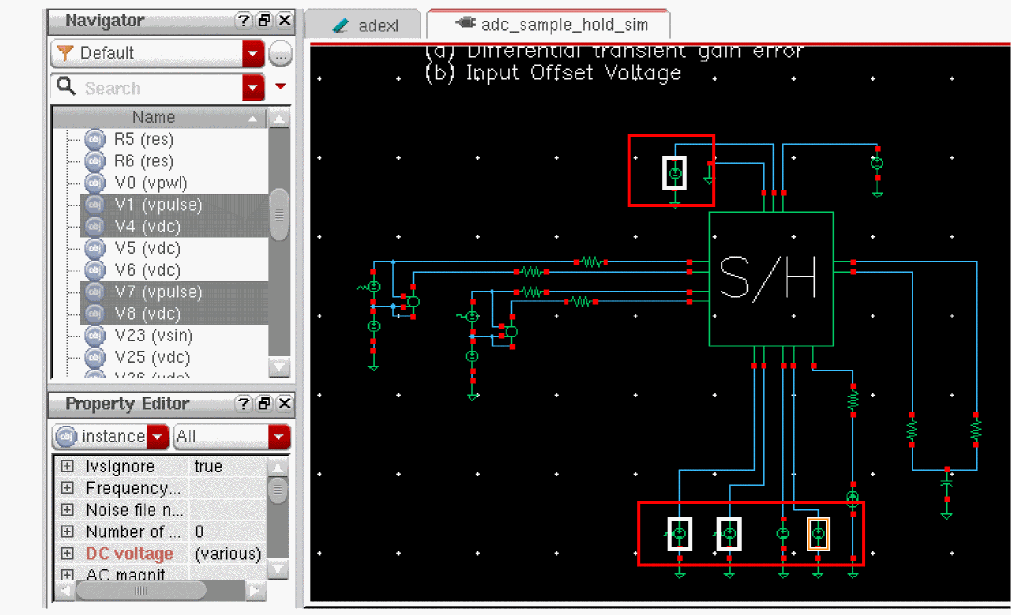
Task: Undock the Navigator panel
Action: (x=264, y=20)
